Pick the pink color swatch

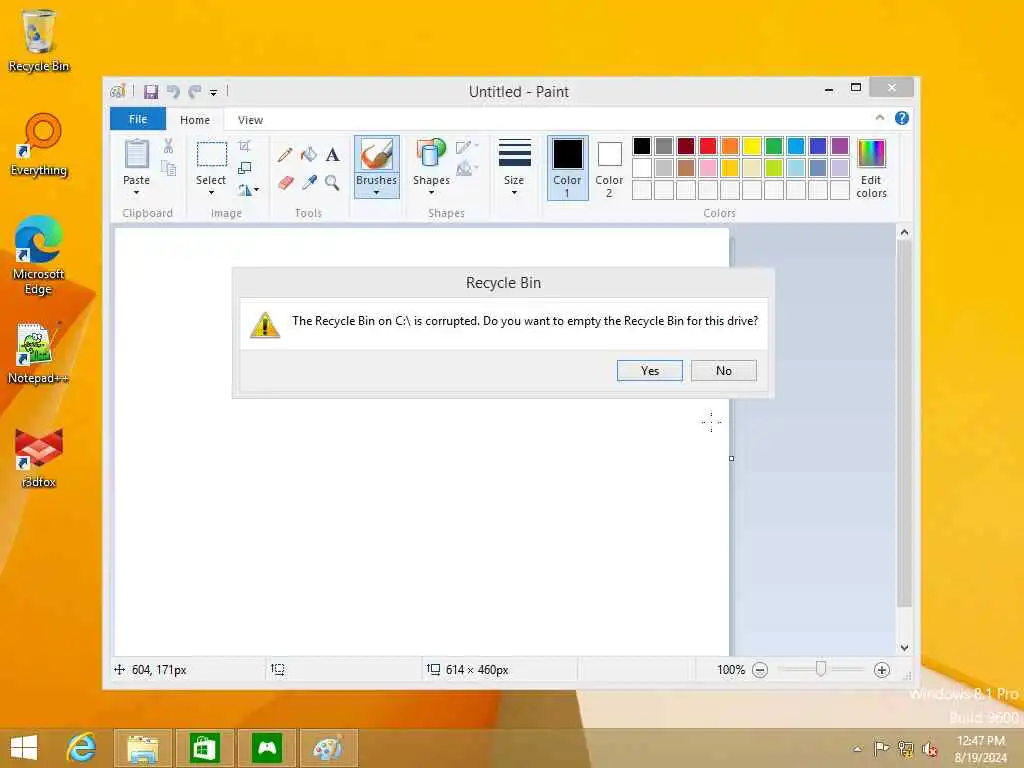(708, 168)
